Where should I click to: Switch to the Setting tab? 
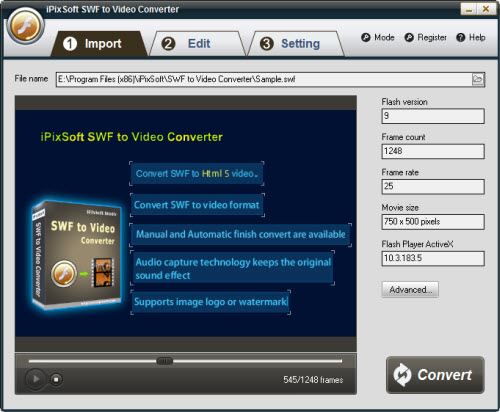(x=296, y=44)
